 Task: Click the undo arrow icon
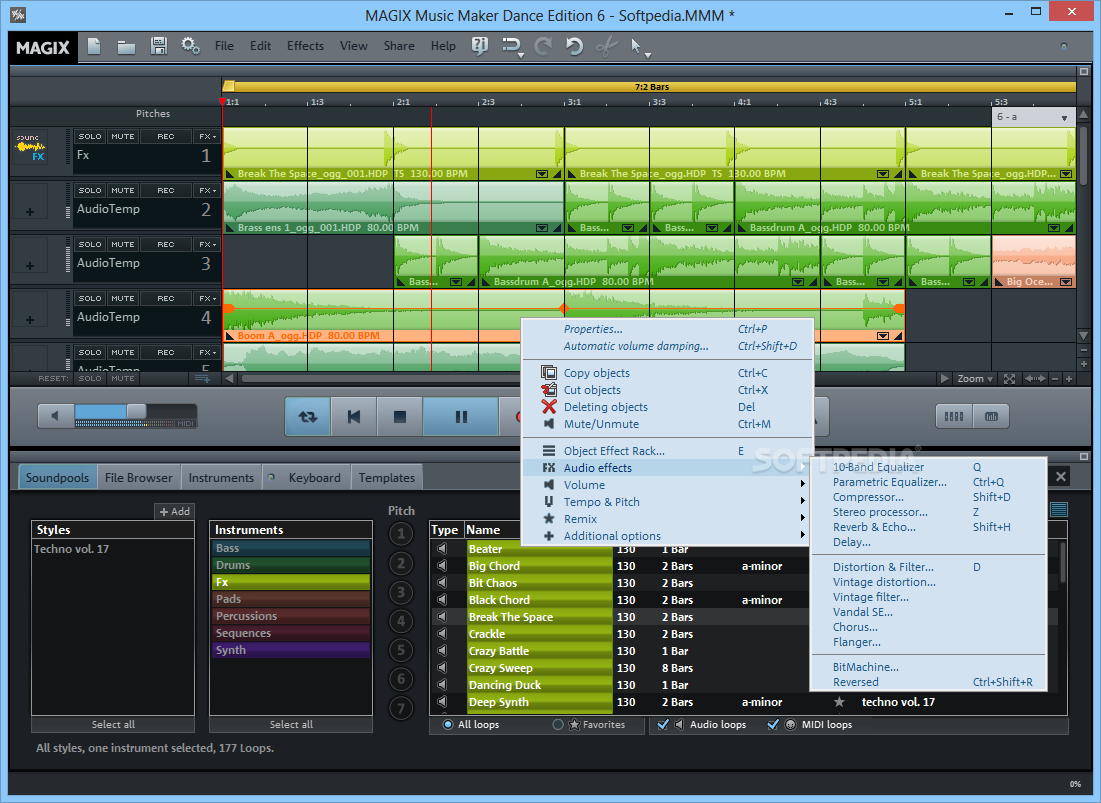[574, 46]
